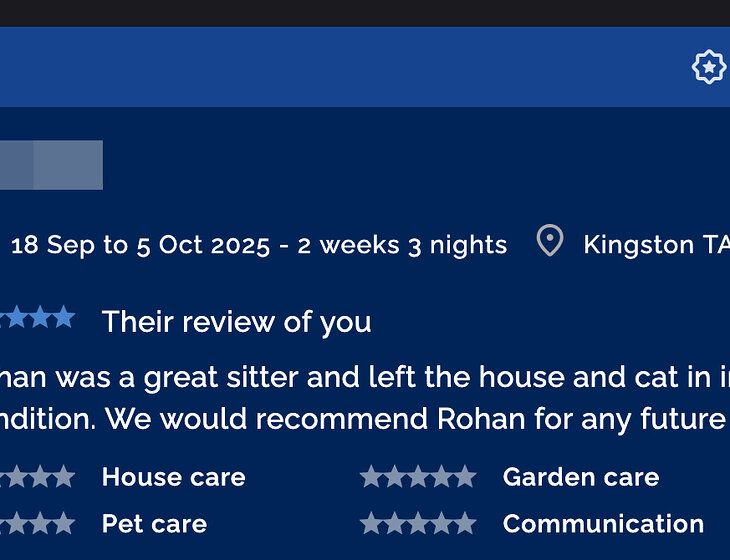Click the '2 weeks 3 nights' duration text
Viewport: 730px width, 560px height.
pyautogui.click(x=402, y=245)
